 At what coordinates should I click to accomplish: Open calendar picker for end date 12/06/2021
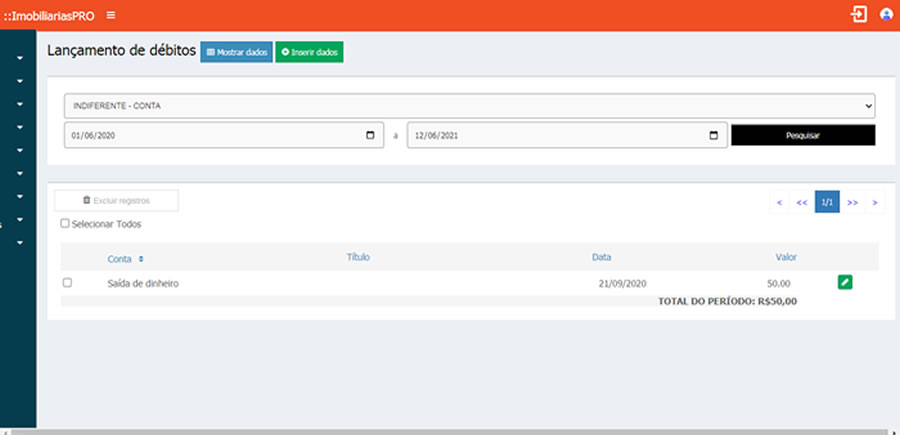[713, 135]
